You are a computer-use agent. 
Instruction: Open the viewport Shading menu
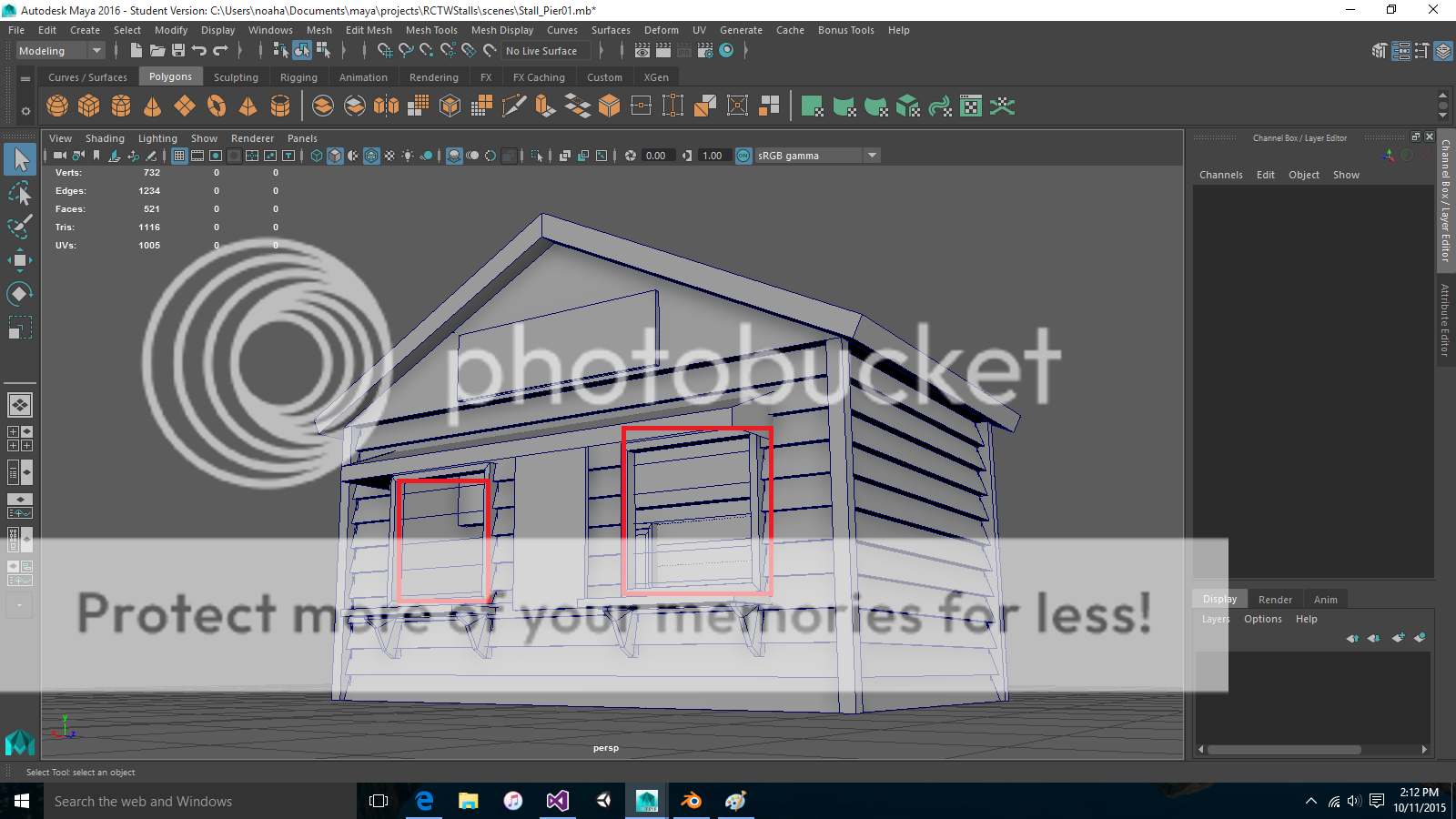tap(105, 138)
